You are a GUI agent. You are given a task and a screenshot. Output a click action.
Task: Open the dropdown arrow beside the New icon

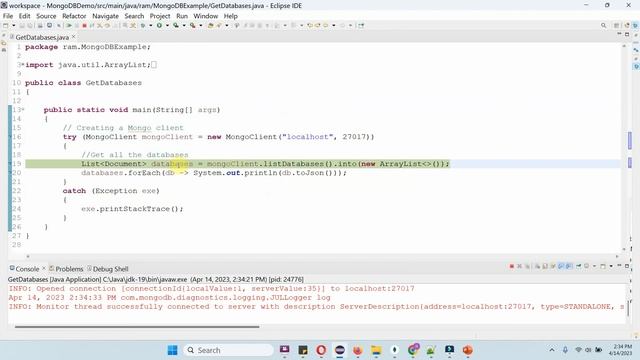coord(14,25)
